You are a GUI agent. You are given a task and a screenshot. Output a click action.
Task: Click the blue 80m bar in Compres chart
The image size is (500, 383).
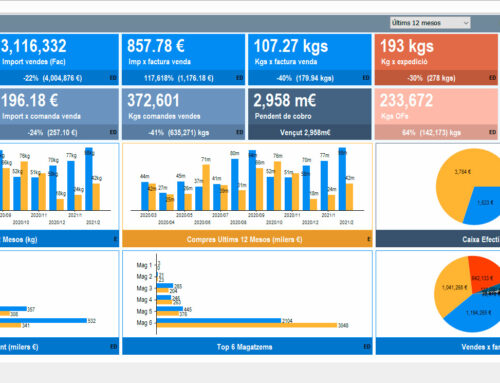[235, 185]
